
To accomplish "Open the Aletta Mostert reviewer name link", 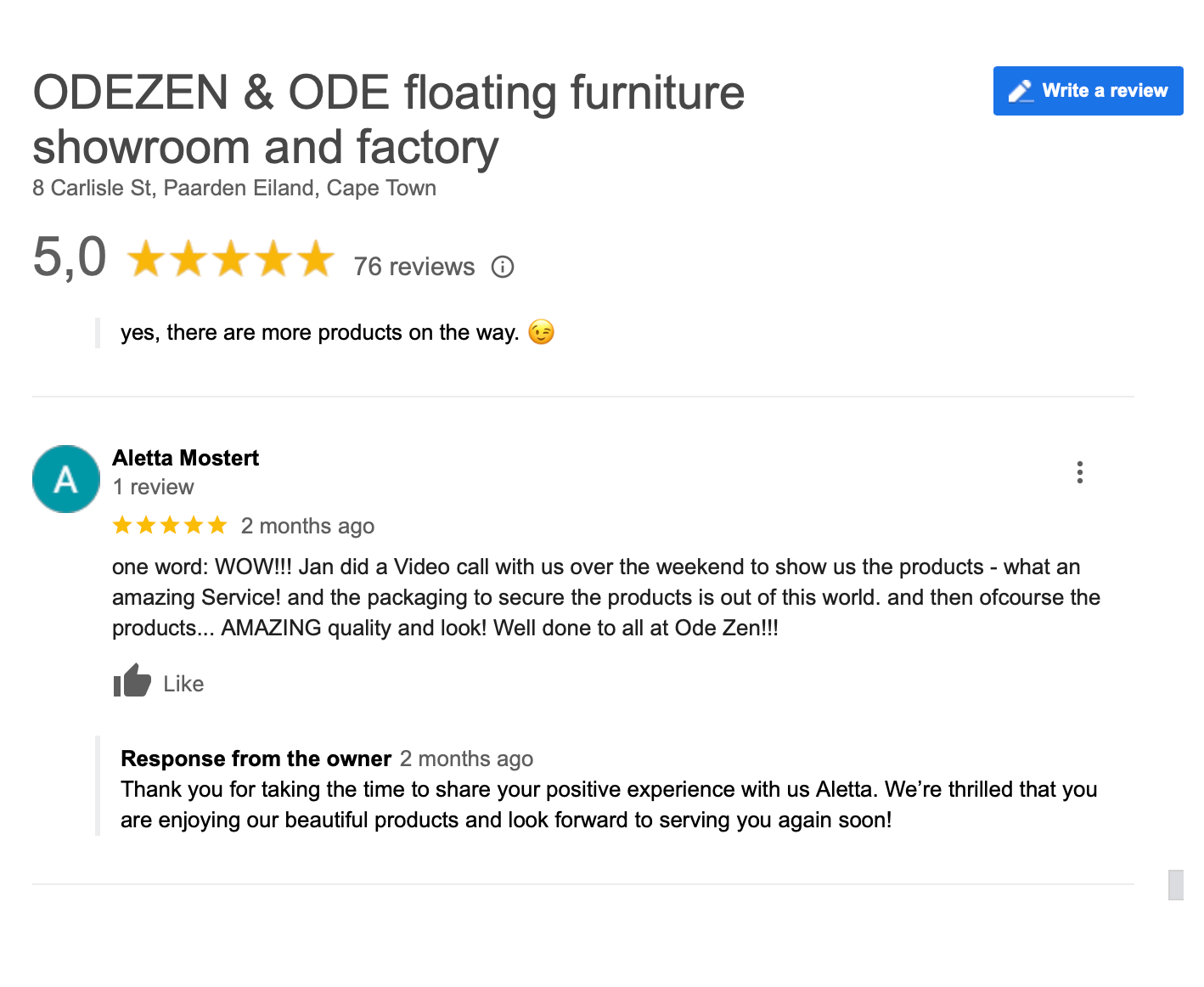I will (x=185, y=458).
